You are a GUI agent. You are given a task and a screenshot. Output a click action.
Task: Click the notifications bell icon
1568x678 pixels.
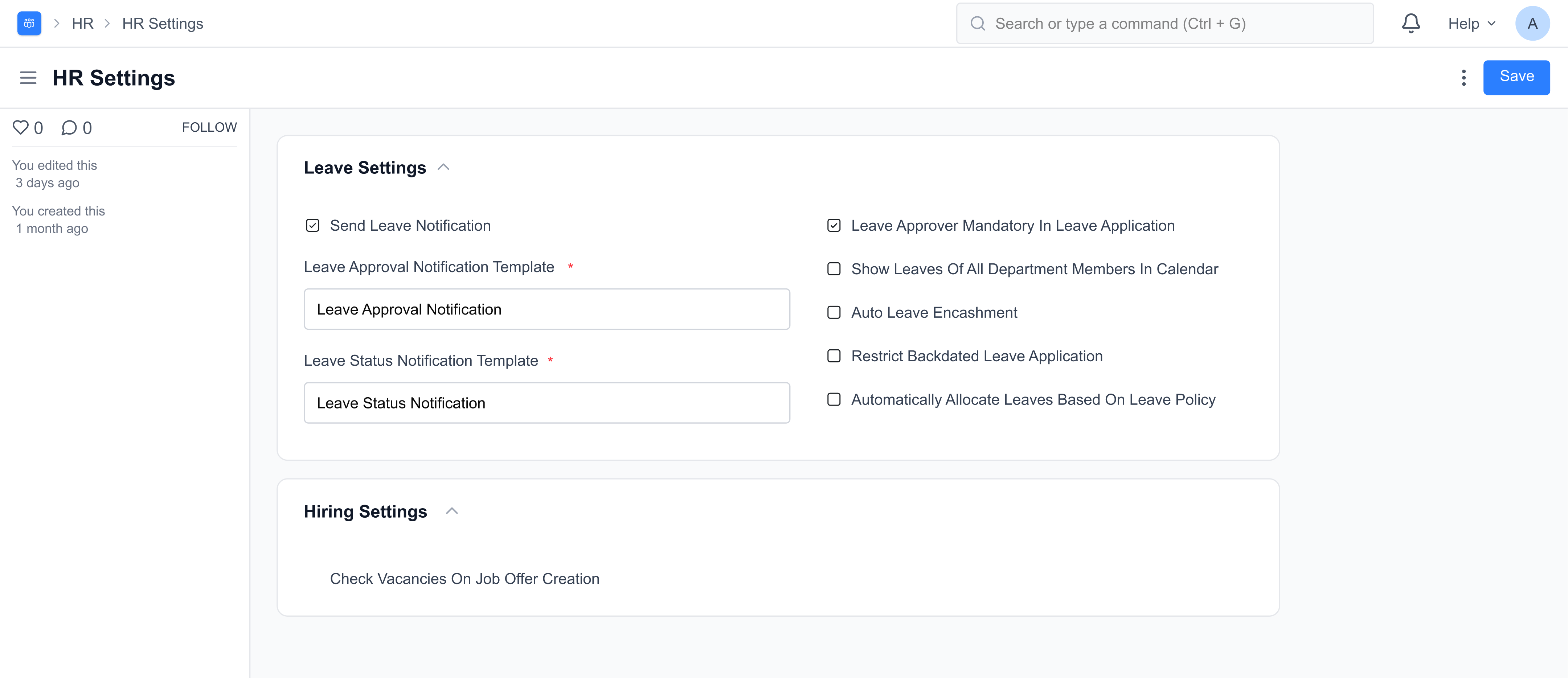pos(1411,24)
